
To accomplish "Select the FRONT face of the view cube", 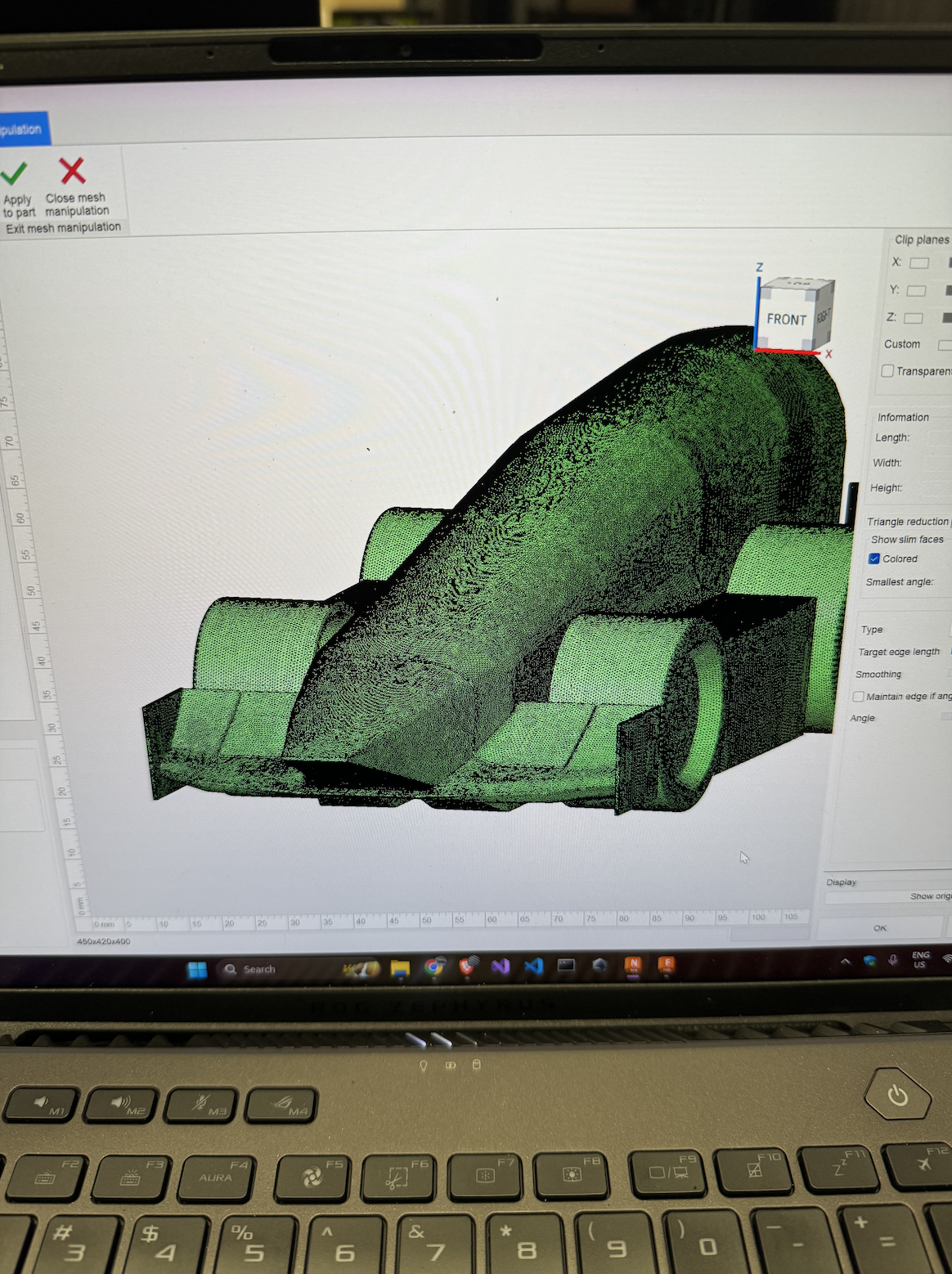I will [x=786, y=320].
